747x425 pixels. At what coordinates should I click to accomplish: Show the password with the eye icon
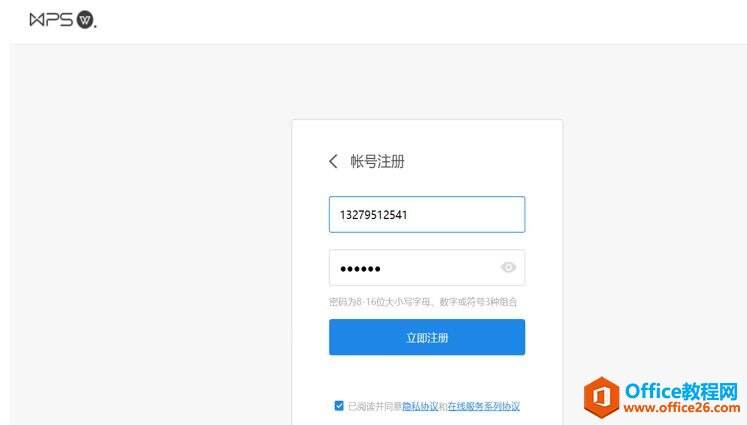click(508, 267)
